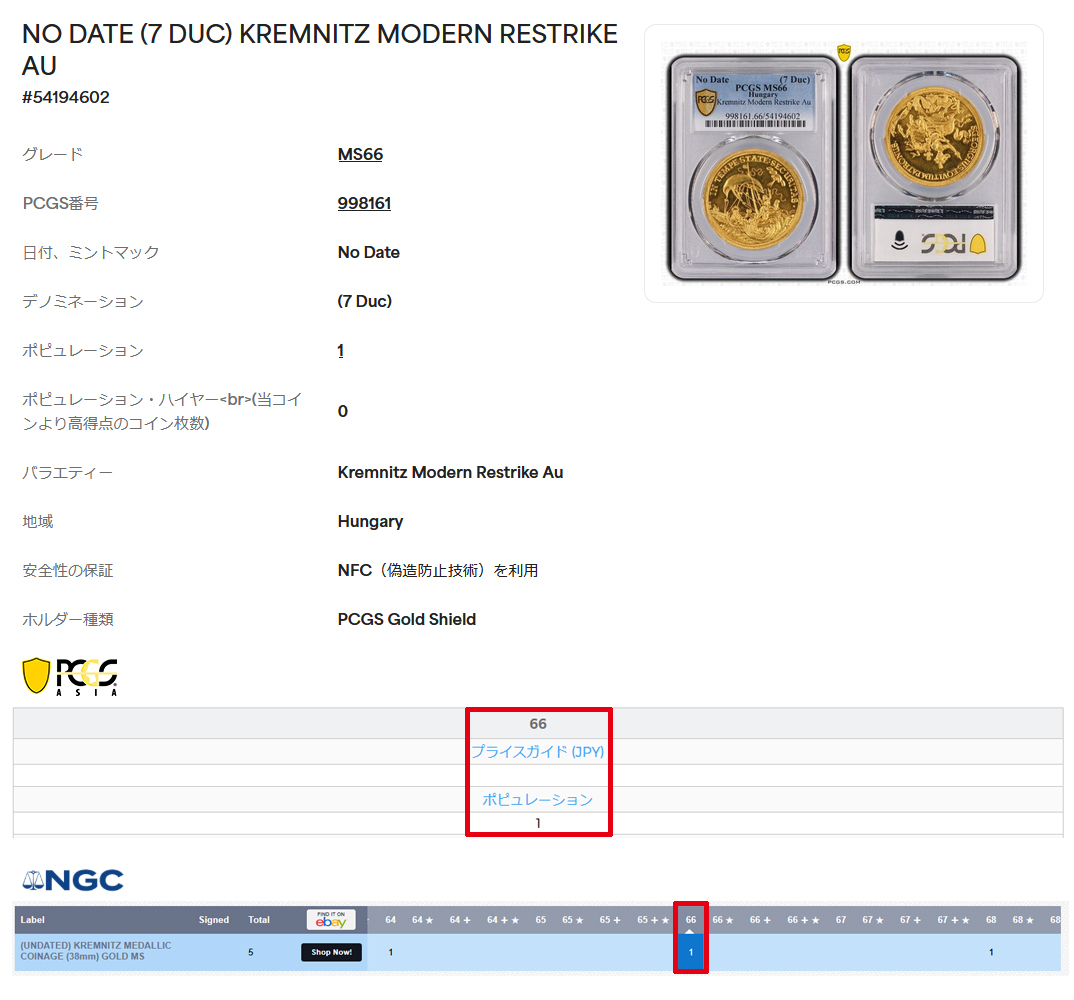1074x1000 pixels.
Task: Click the Find it on eBay logo
Action: pos(331,920)
